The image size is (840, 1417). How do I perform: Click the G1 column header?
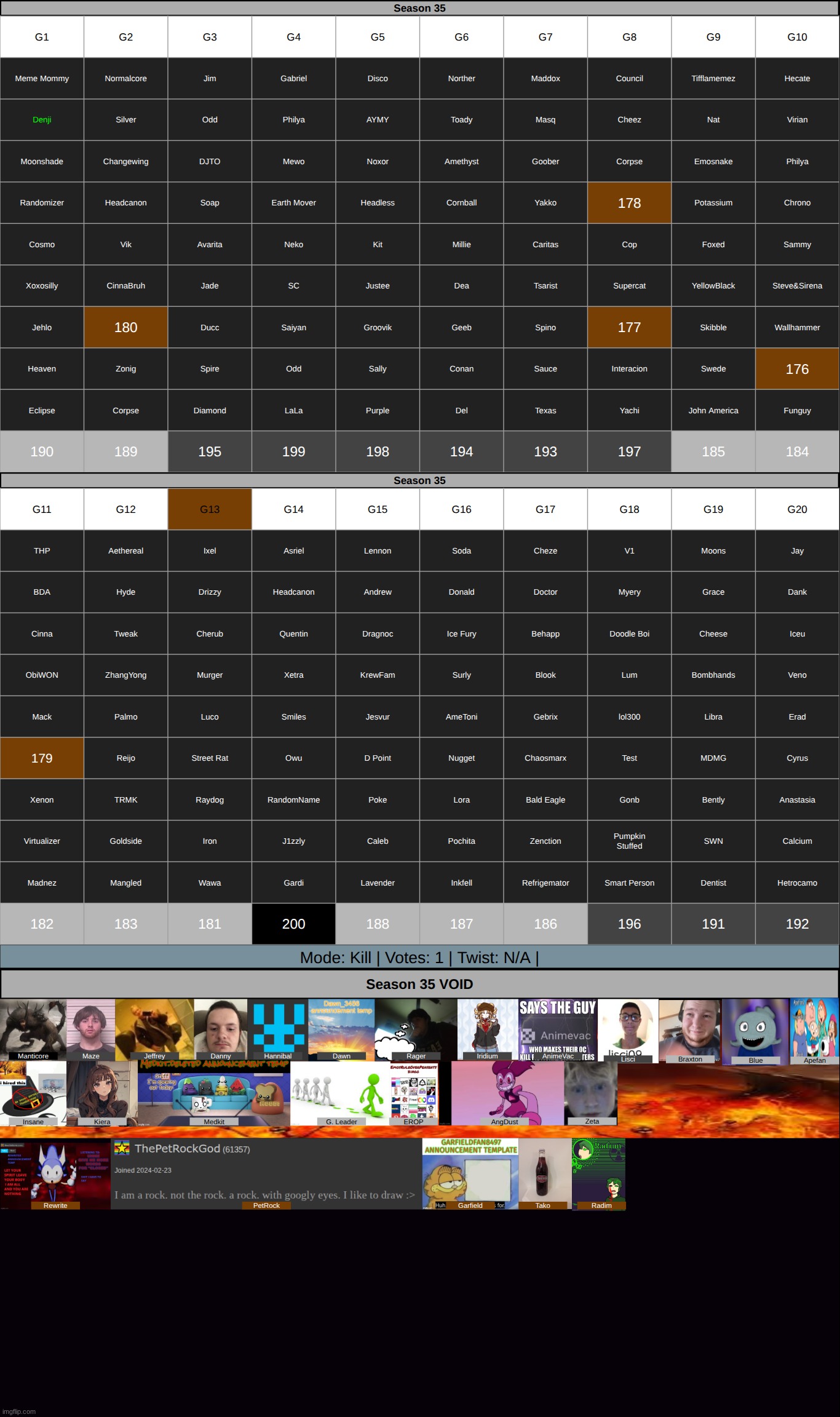[42, 37]
